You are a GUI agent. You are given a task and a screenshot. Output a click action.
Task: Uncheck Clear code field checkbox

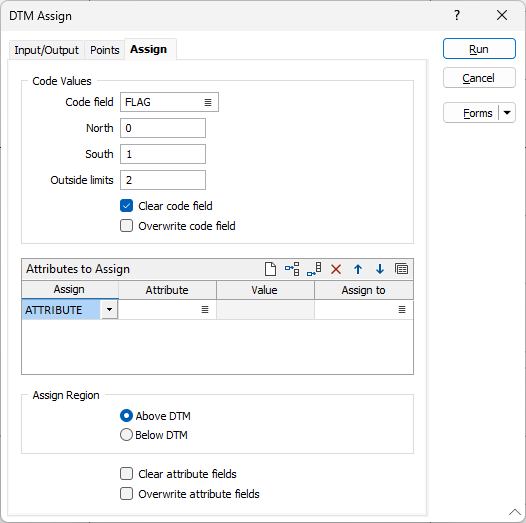coord(126,206)
